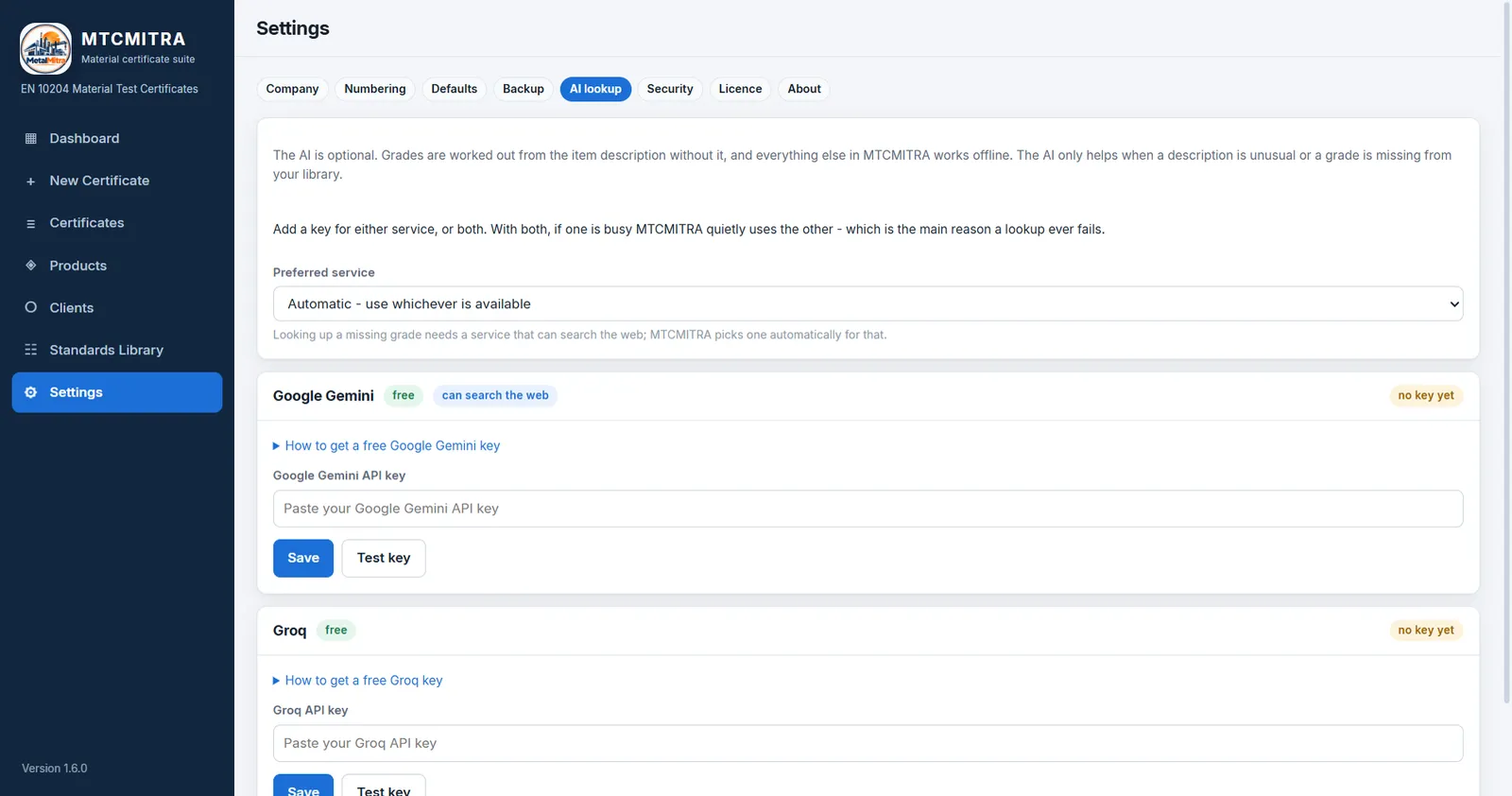1512x796 pixels.
Task: Switch to the Numbering tab
Action: tap(375, 89)
